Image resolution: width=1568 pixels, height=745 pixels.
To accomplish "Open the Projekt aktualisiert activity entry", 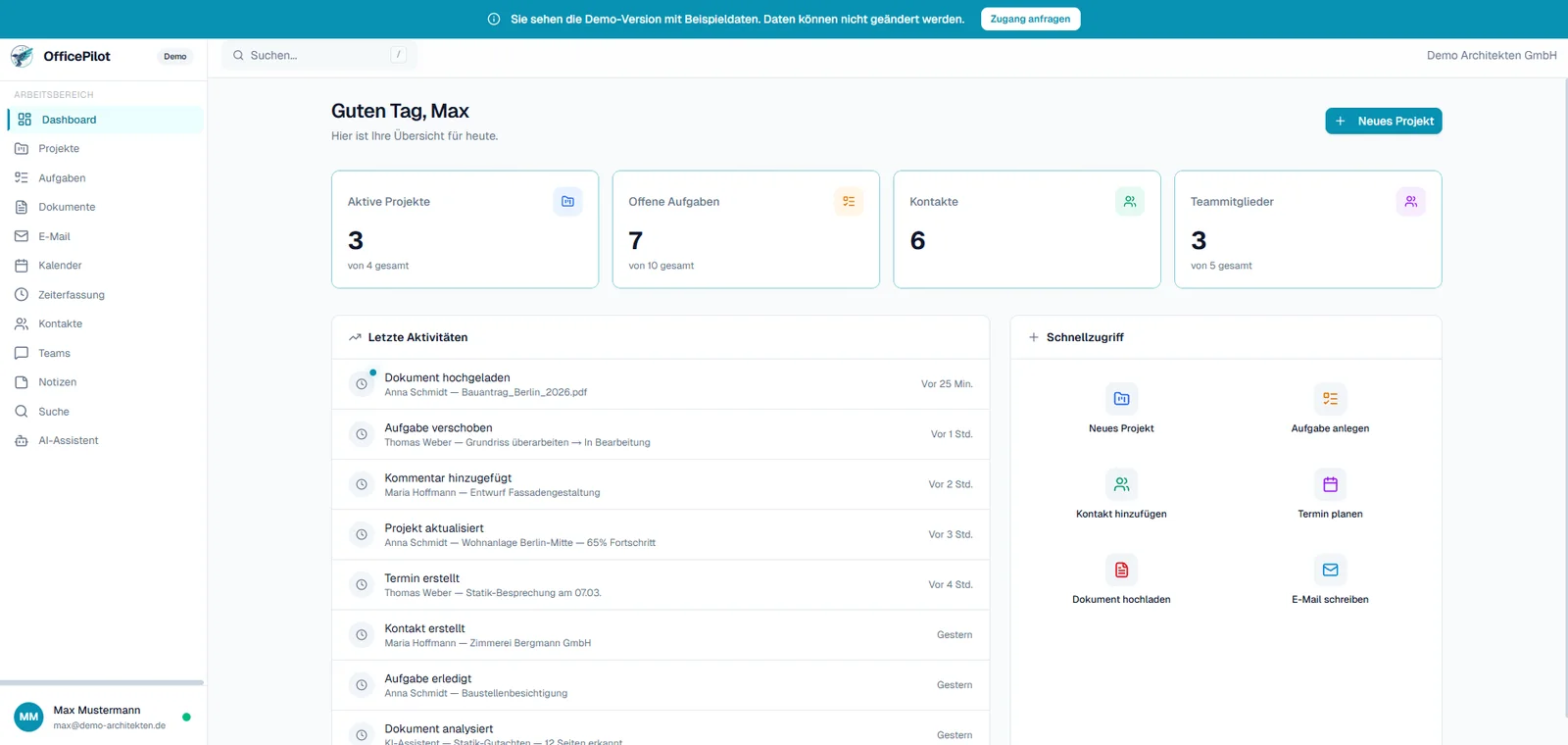I will [661, 534].
